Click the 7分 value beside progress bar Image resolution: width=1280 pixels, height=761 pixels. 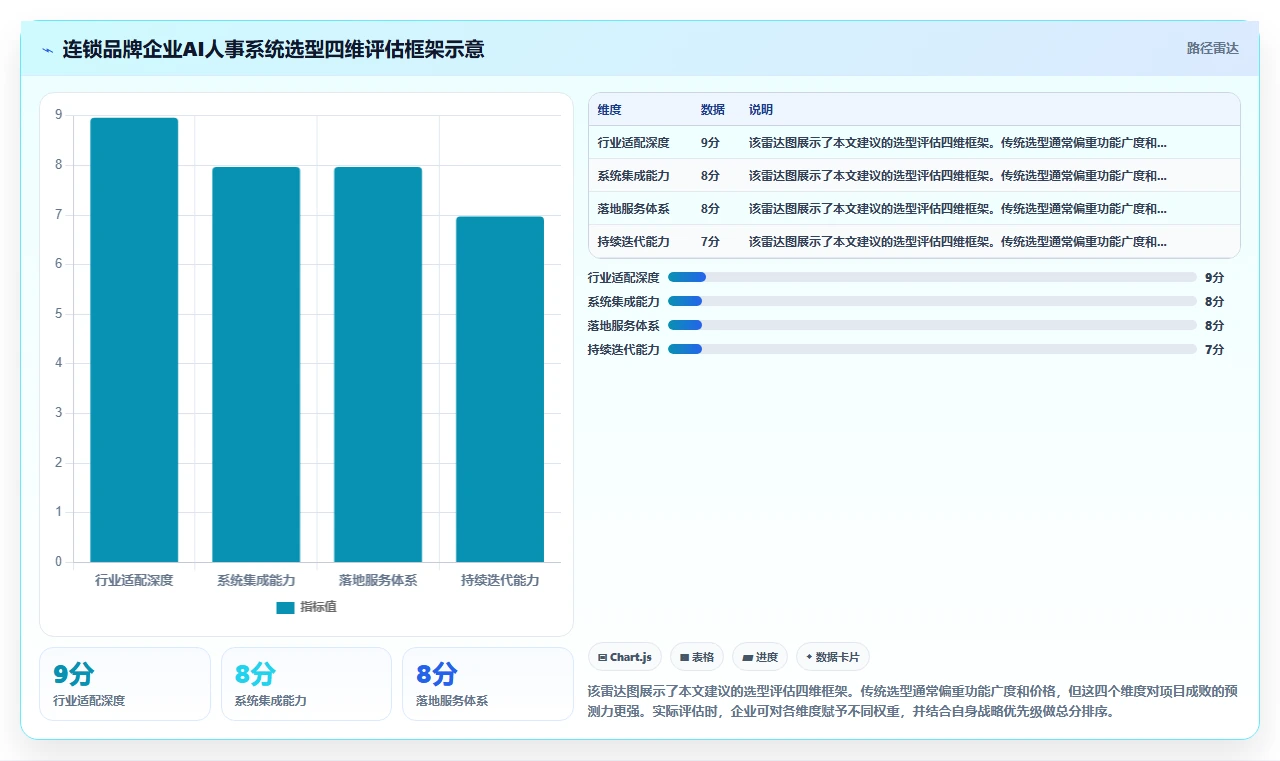point(1214,349)
